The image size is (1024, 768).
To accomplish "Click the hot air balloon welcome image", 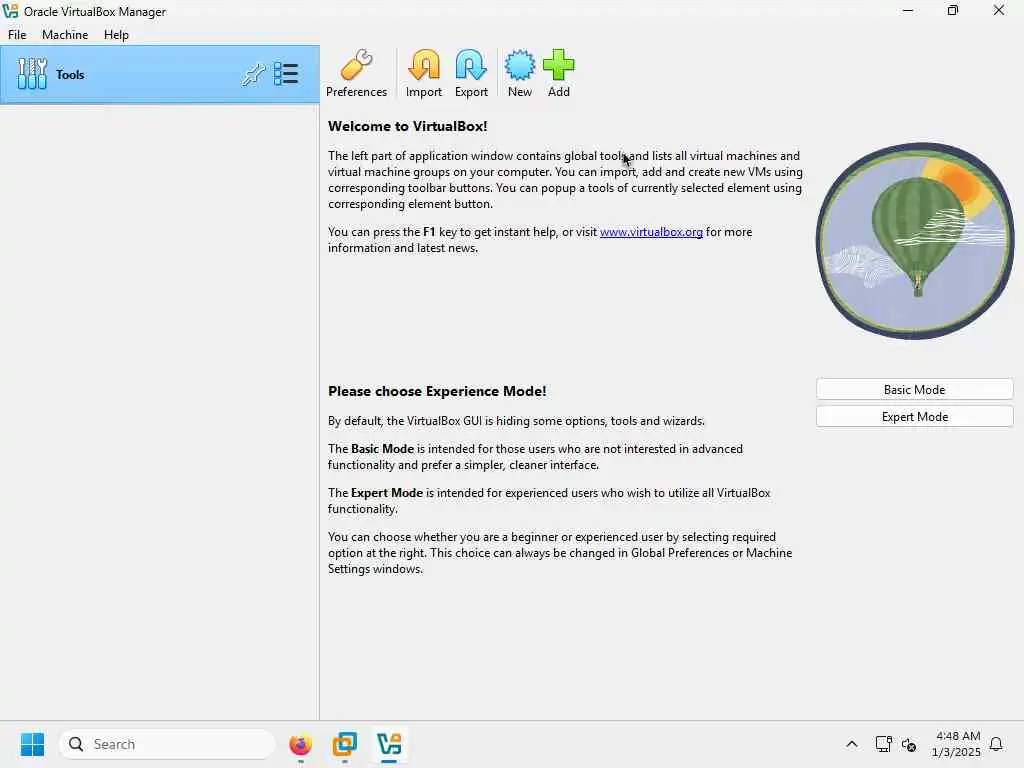I will coord(914,240).
